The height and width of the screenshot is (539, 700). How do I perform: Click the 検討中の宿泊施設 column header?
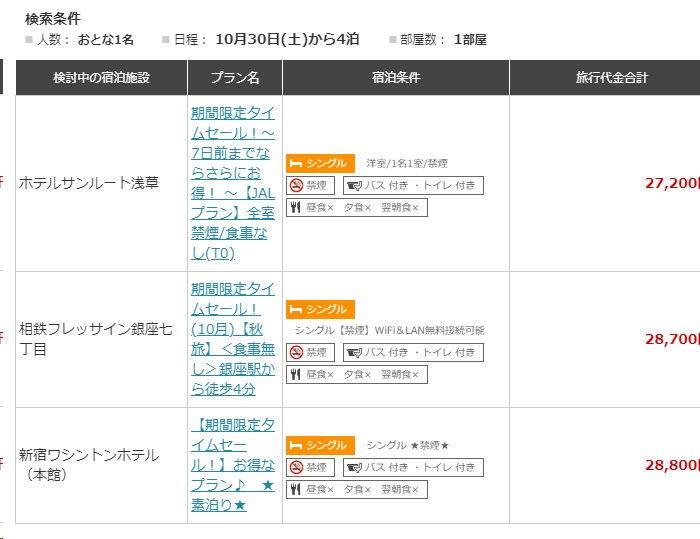101,77
